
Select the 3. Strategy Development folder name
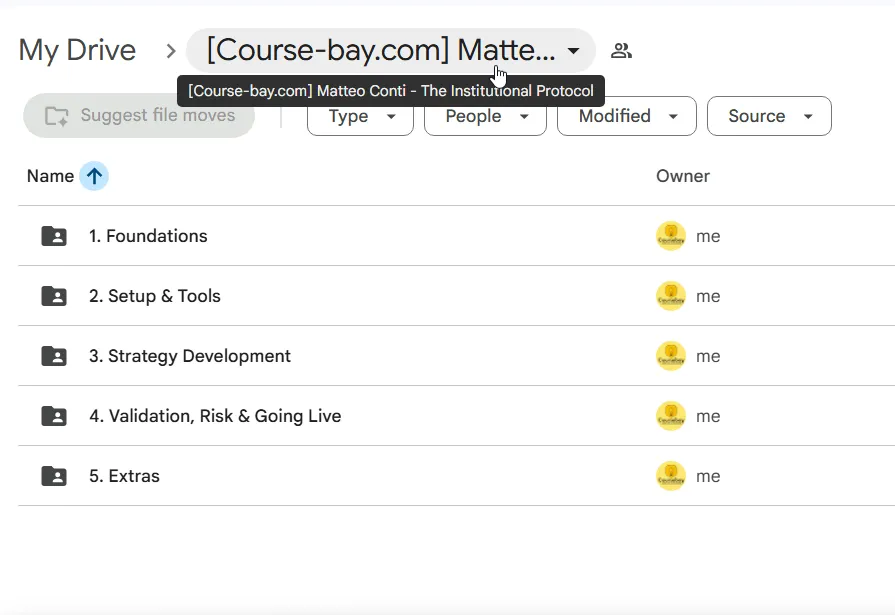(190, 356)
